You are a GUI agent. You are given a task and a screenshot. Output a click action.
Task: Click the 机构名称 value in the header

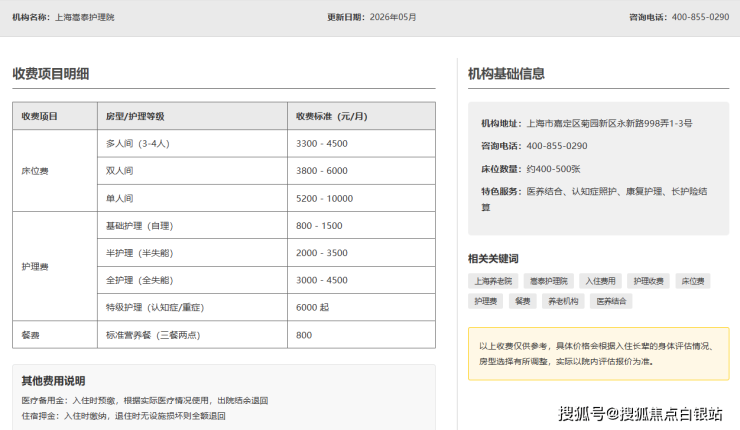click(84, 17)
